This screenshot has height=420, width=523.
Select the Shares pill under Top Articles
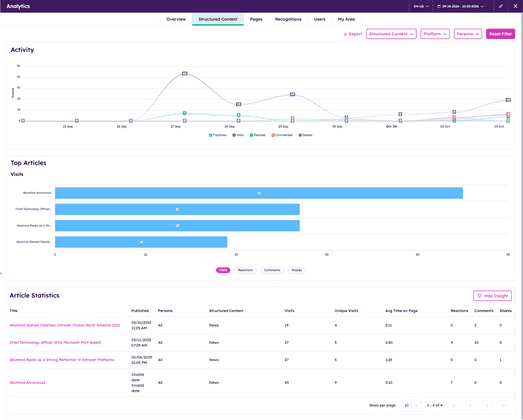[297, 270]
